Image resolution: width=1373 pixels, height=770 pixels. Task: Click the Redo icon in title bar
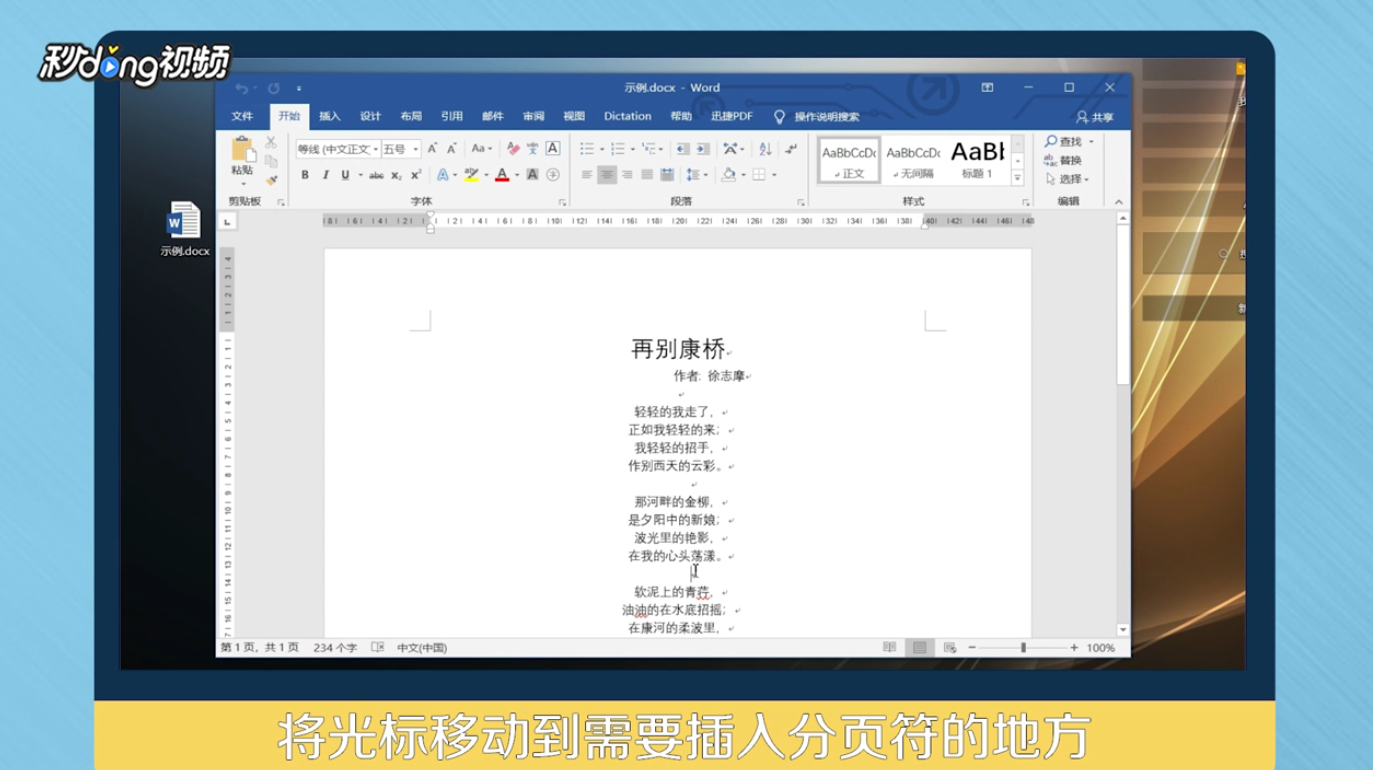coord(273,88)
